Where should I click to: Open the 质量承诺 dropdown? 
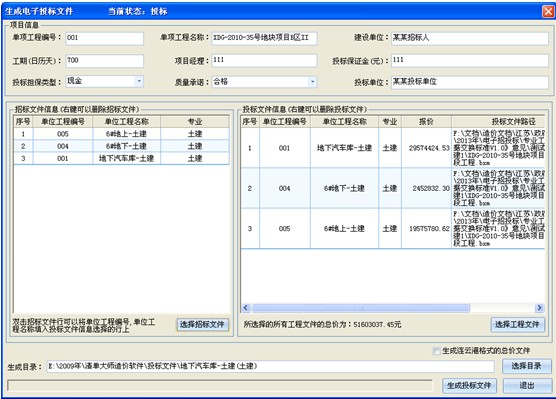point(312,82)
